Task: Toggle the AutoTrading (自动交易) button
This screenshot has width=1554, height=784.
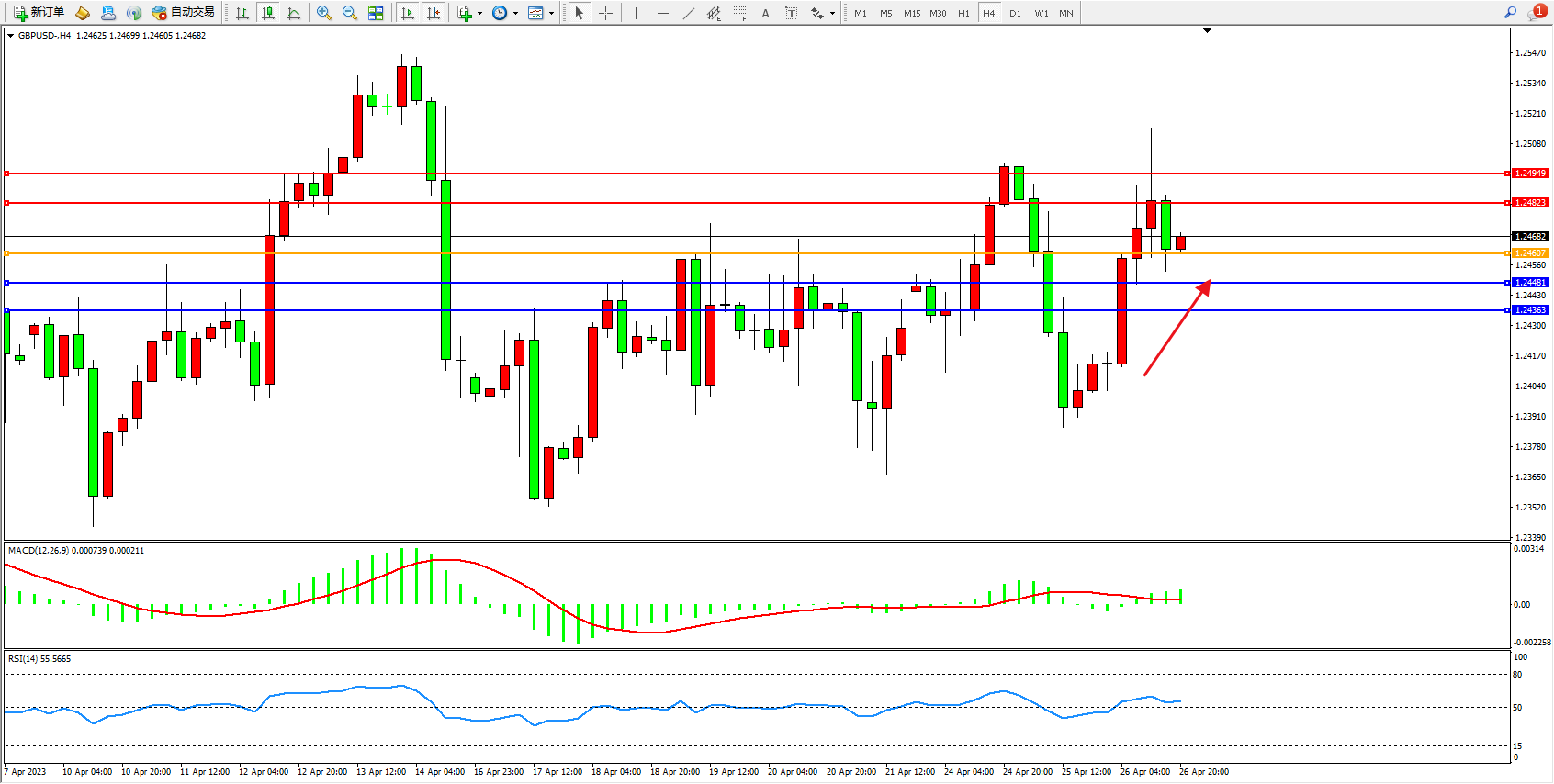Action: (183, 13)
